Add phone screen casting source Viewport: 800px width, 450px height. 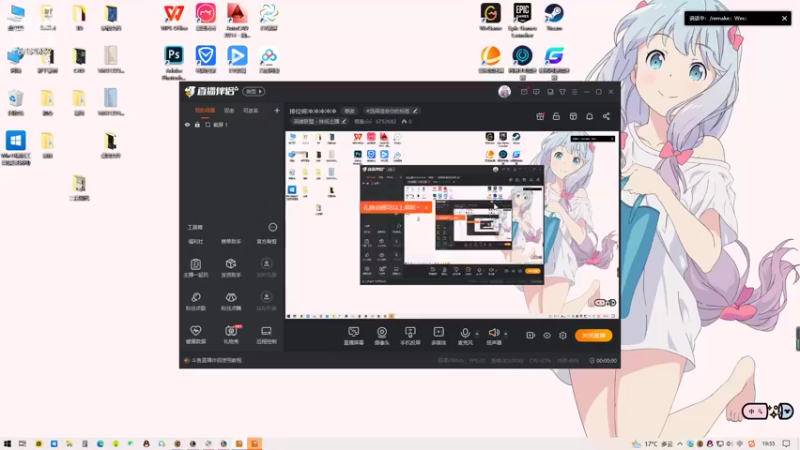tap(410, 336)
